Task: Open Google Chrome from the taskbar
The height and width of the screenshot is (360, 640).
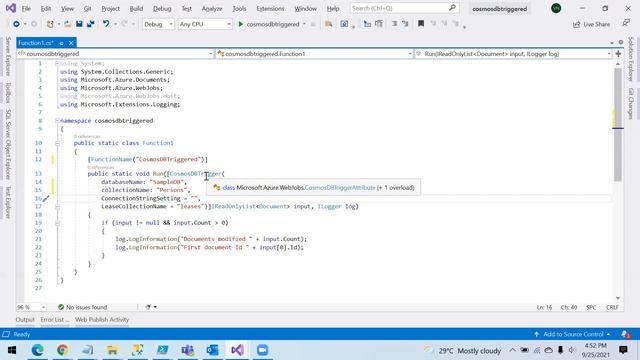Action: coord(62,350)
